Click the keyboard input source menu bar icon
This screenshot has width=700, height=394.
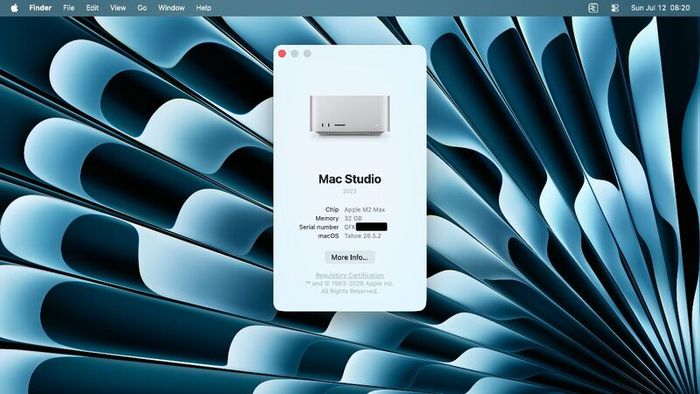593,8
